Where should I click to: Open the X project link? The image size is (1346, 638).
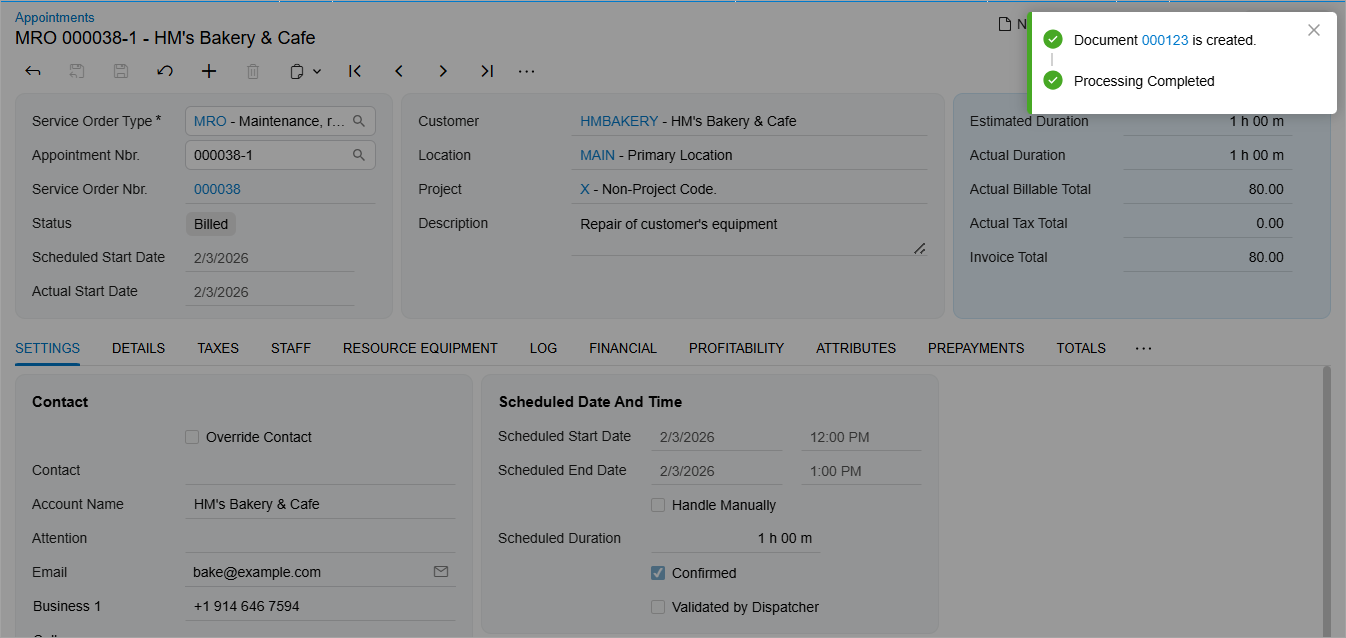coord(585,189)
